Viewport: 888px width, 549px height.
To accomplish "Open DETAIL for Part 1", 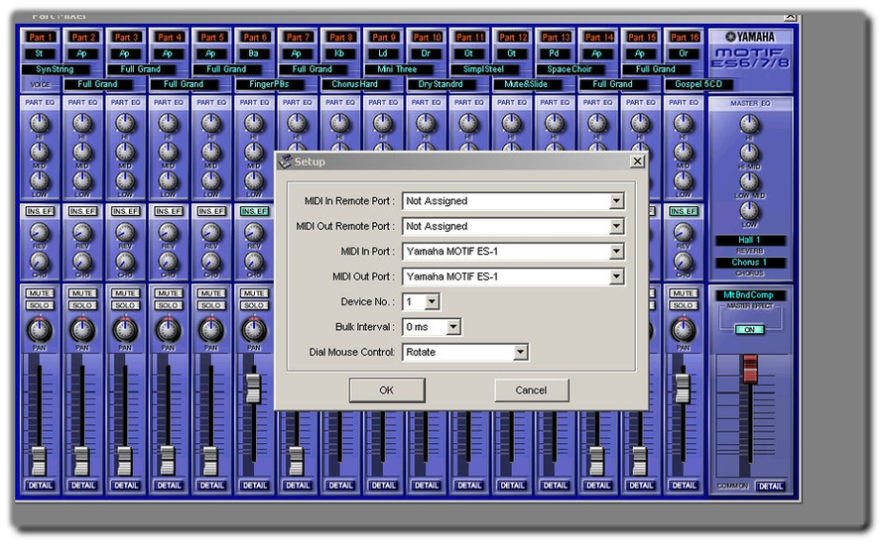I will pos(40,486).
